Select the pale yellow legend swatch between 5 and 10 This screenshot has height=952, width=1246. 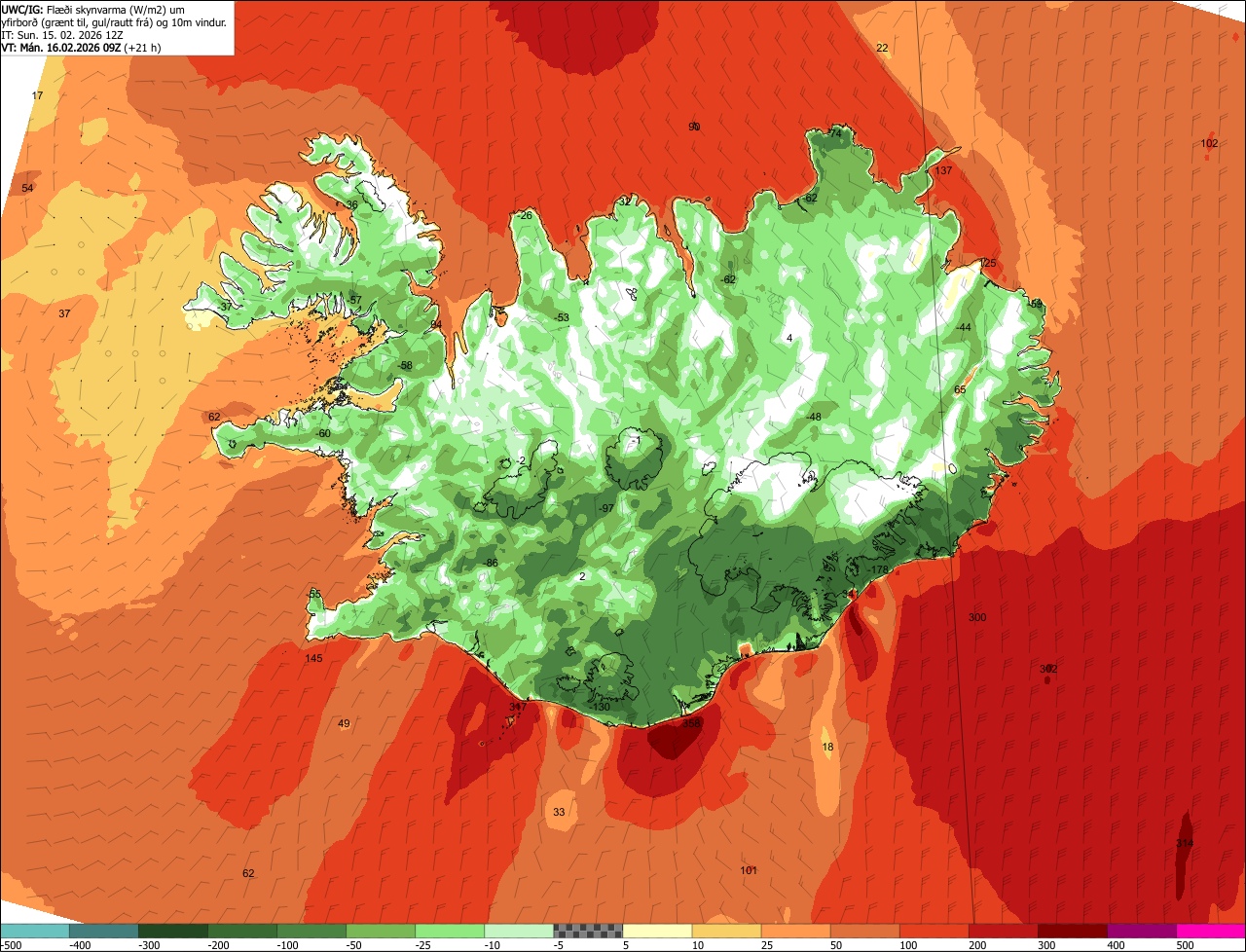pos(657,931)
